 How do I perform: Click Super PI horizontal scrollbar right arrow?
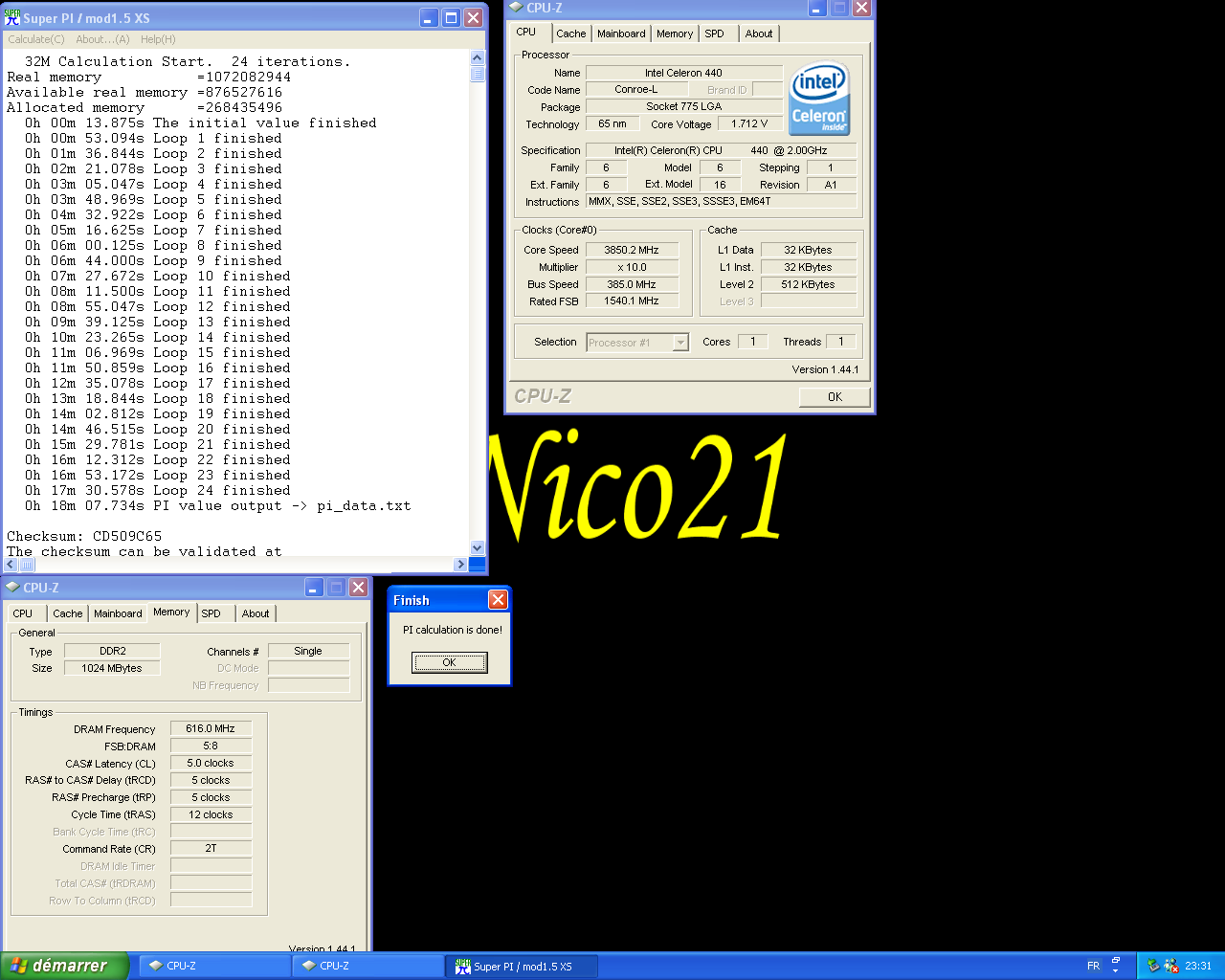pos(460,564)
